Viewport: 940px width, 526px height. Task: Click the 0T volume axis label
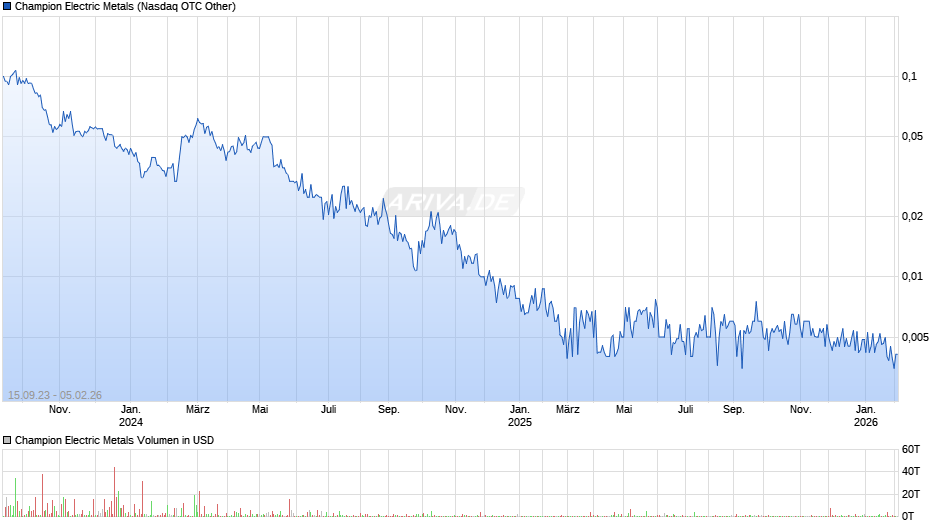pyautogui.click(x=908, y=516)
